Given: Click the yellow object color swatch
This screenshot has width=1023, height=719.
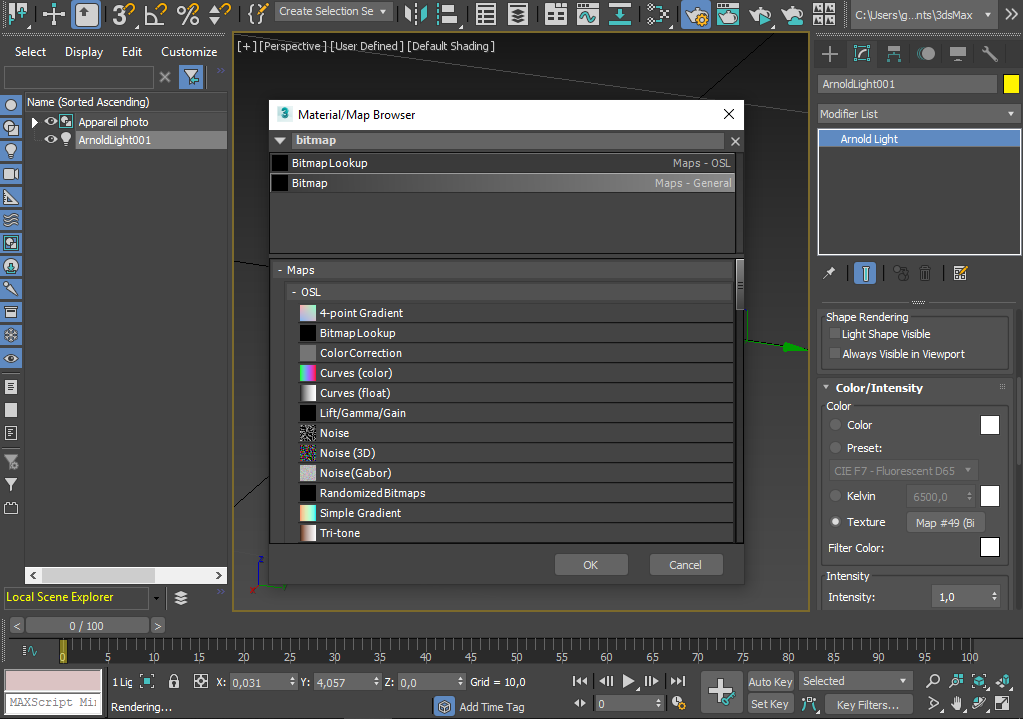Looking at the screenshot, I should [1011, 84].
